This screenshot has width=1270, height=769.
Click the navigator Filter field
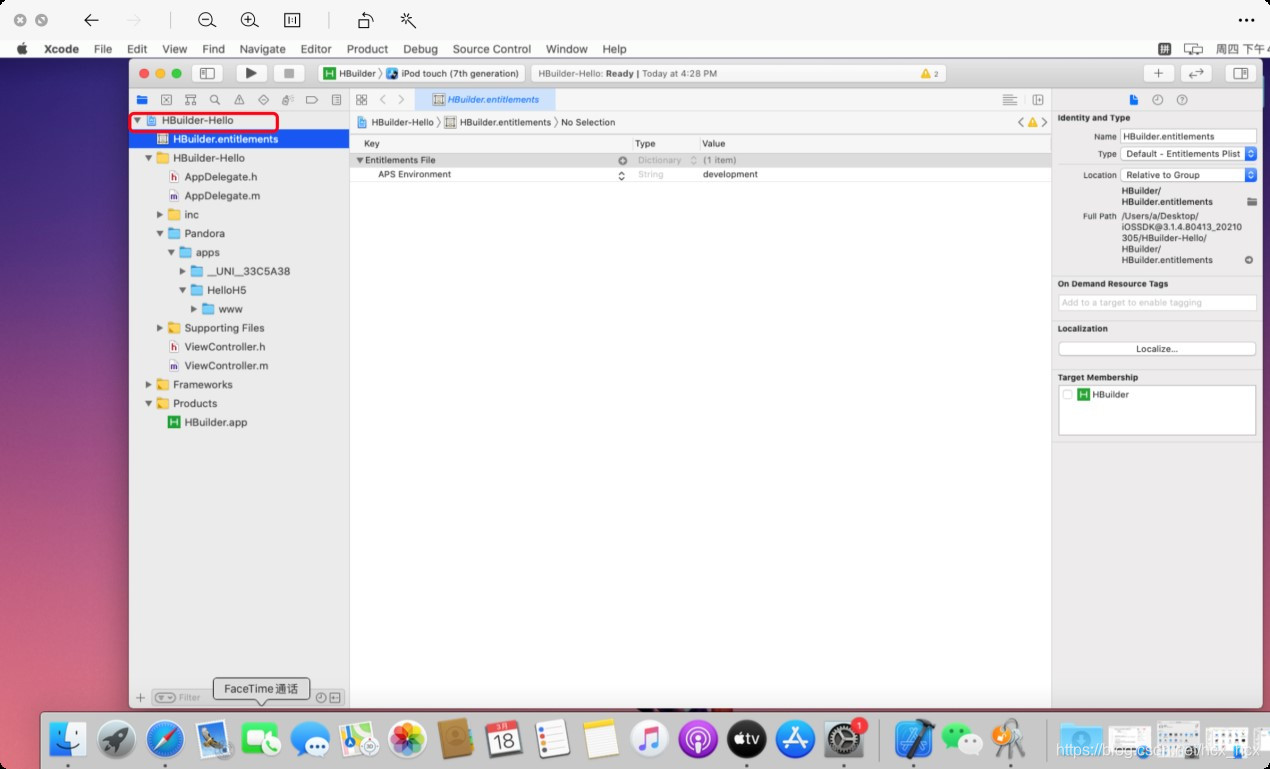189,697
